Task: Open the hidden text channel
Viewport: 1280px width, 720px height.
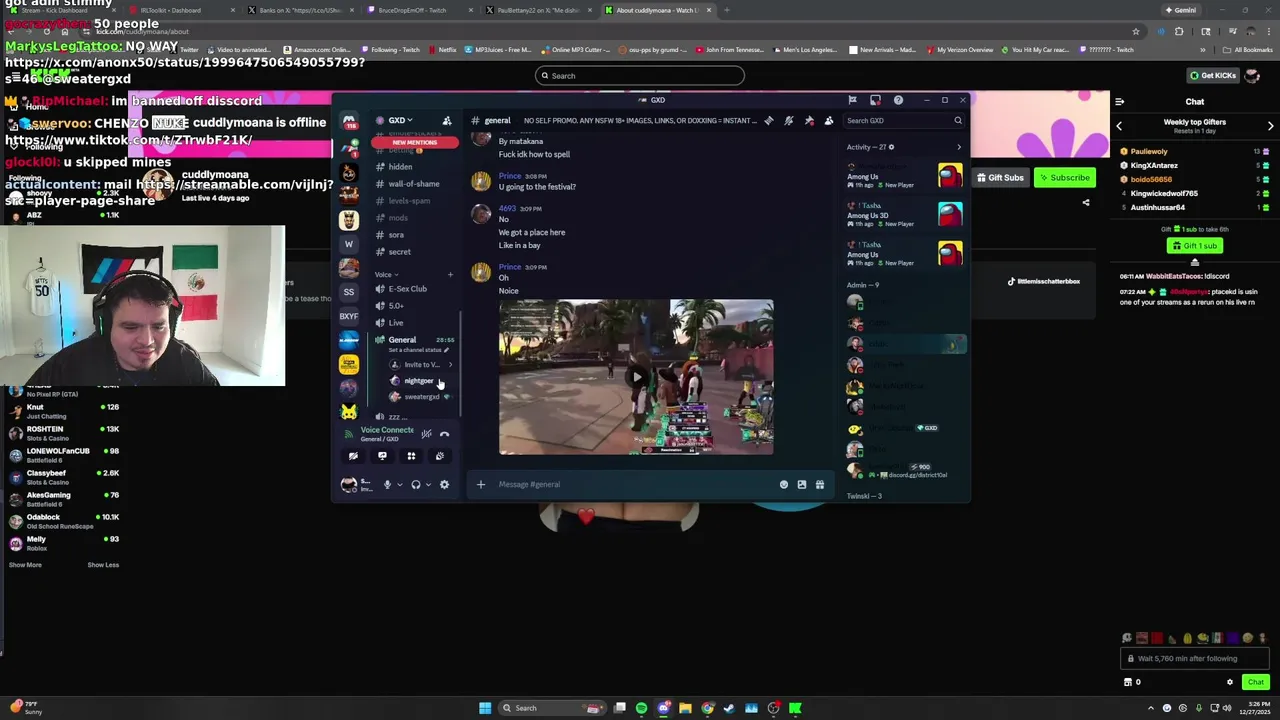Action: point(413,167)
